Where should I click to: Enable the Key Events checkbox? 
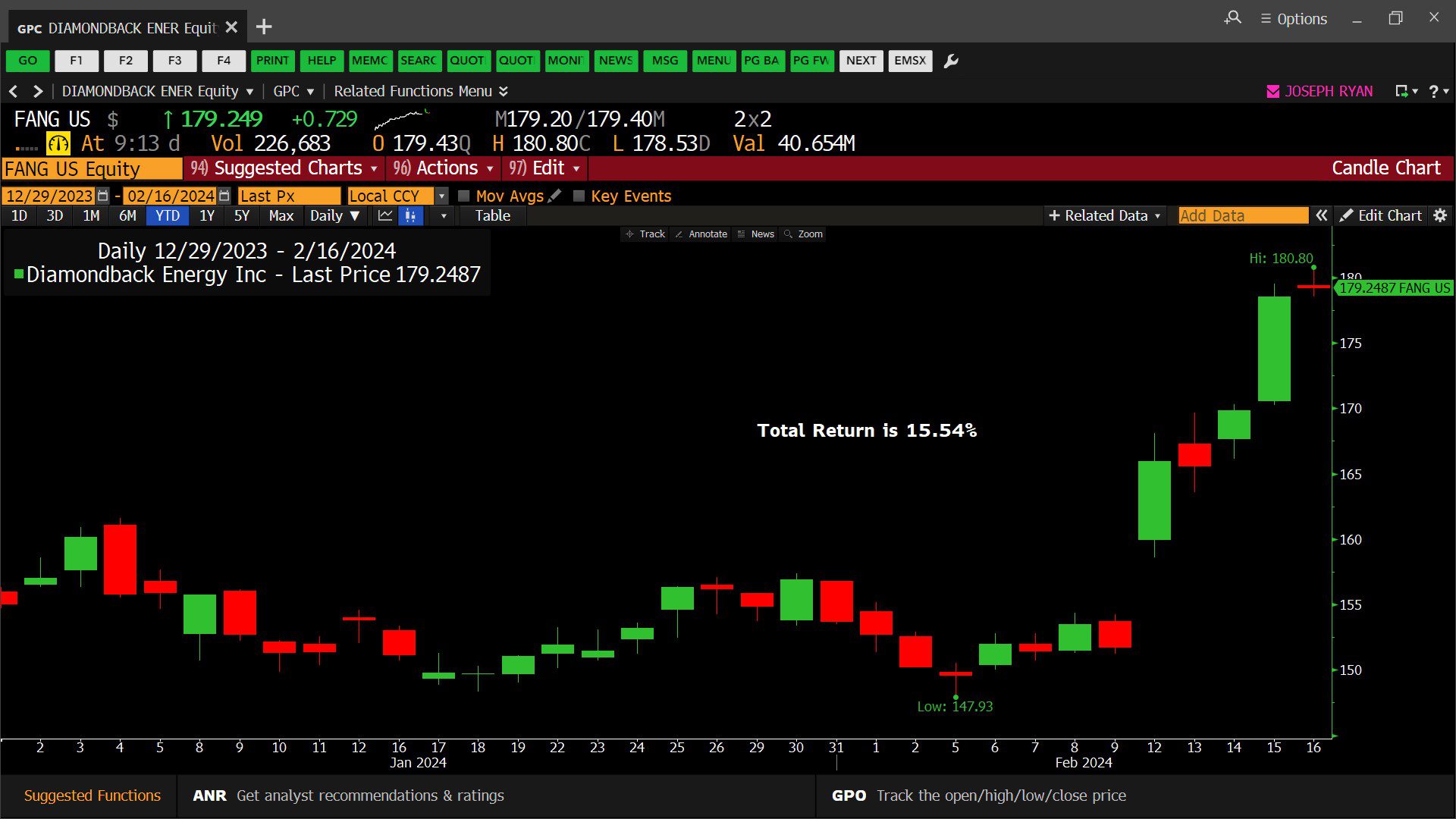tap(579, 196)
